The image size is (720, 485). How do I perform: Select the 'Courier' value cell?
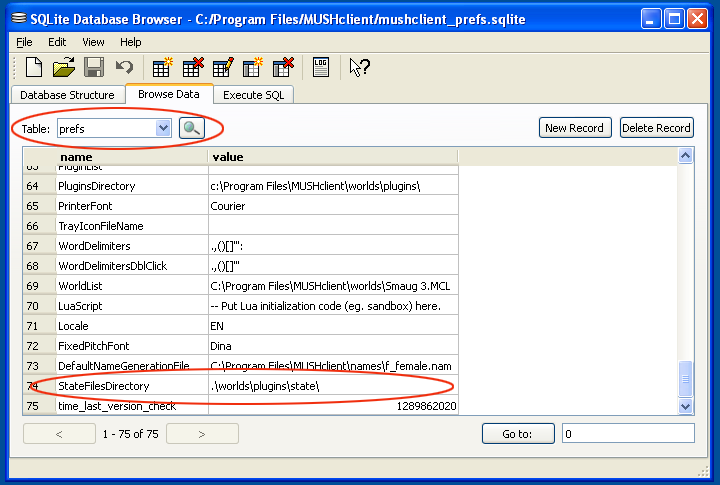pyautogui.click(x=333, y=206)
